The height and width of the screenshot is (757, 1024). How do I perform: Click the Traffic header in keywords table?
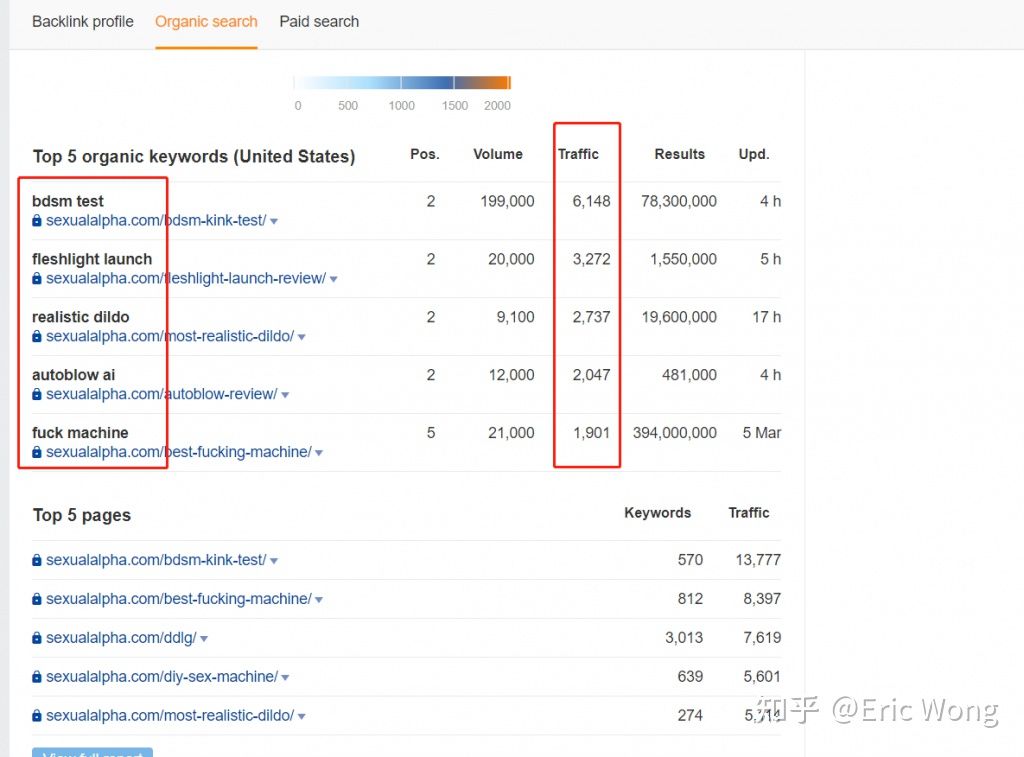(x=579, y=154)
